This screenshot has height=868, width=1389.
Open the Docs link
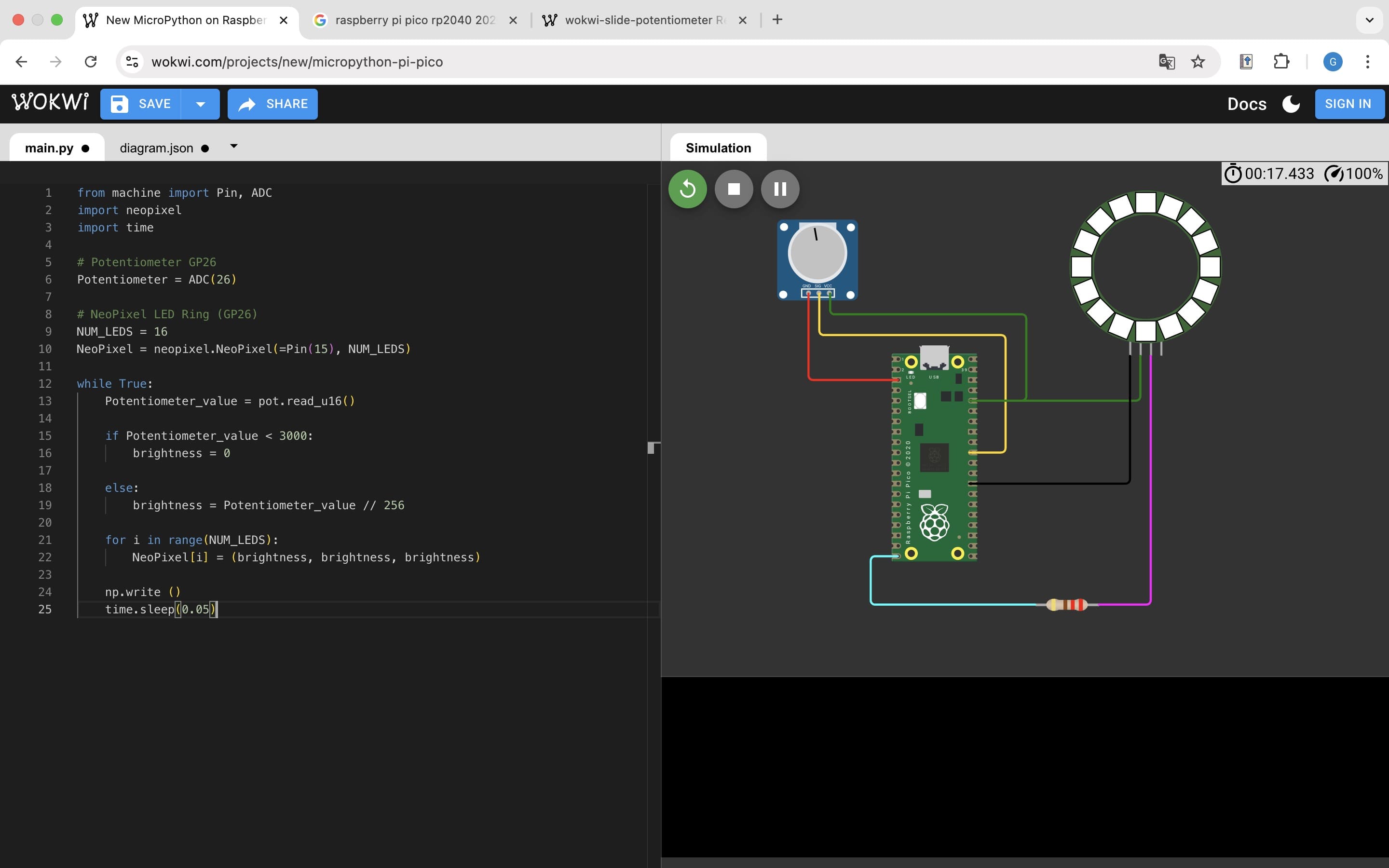[x=1247, y=104]
